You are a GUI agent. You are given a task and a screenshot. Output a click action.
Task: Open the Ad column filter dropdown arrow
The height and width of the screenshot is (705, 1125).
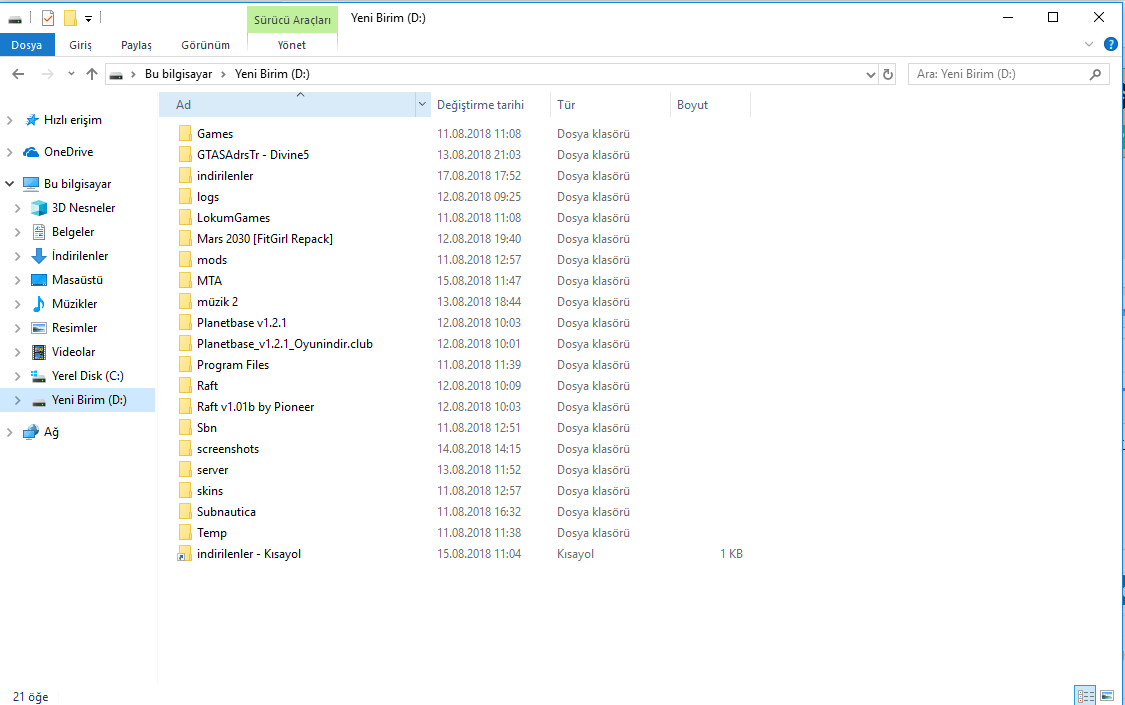422,105
